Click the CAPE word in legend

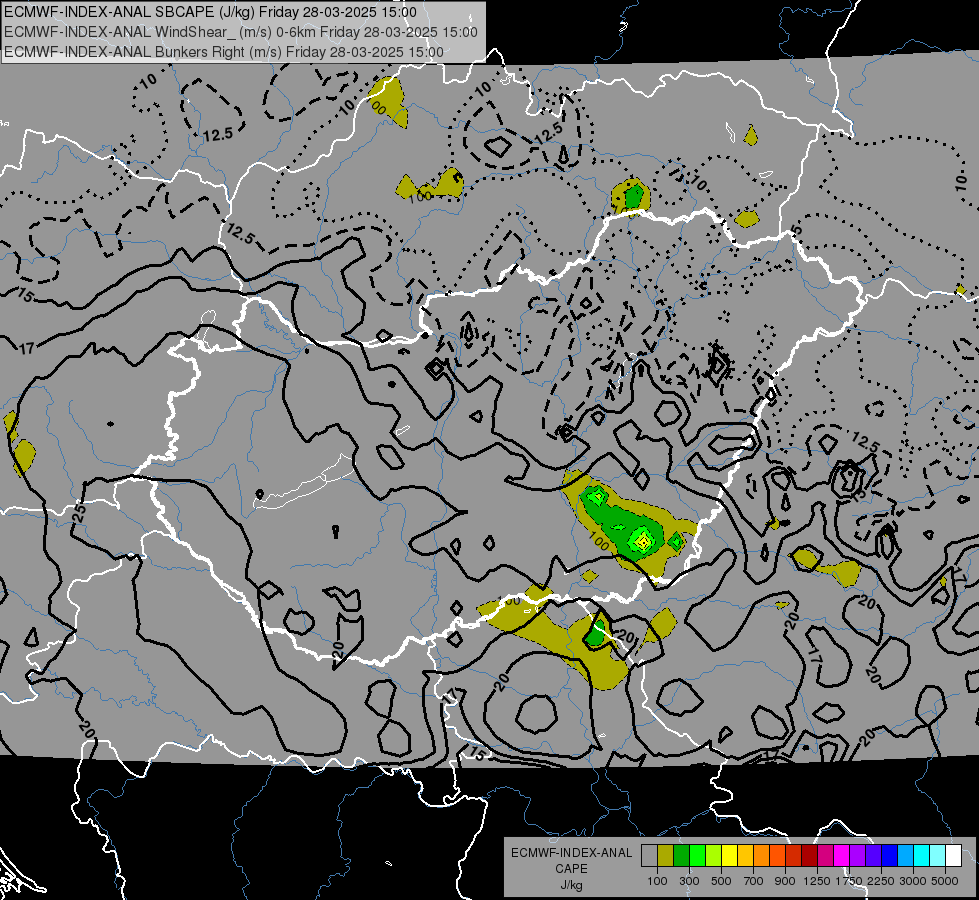pyautogui.click(x=572, y=868)
